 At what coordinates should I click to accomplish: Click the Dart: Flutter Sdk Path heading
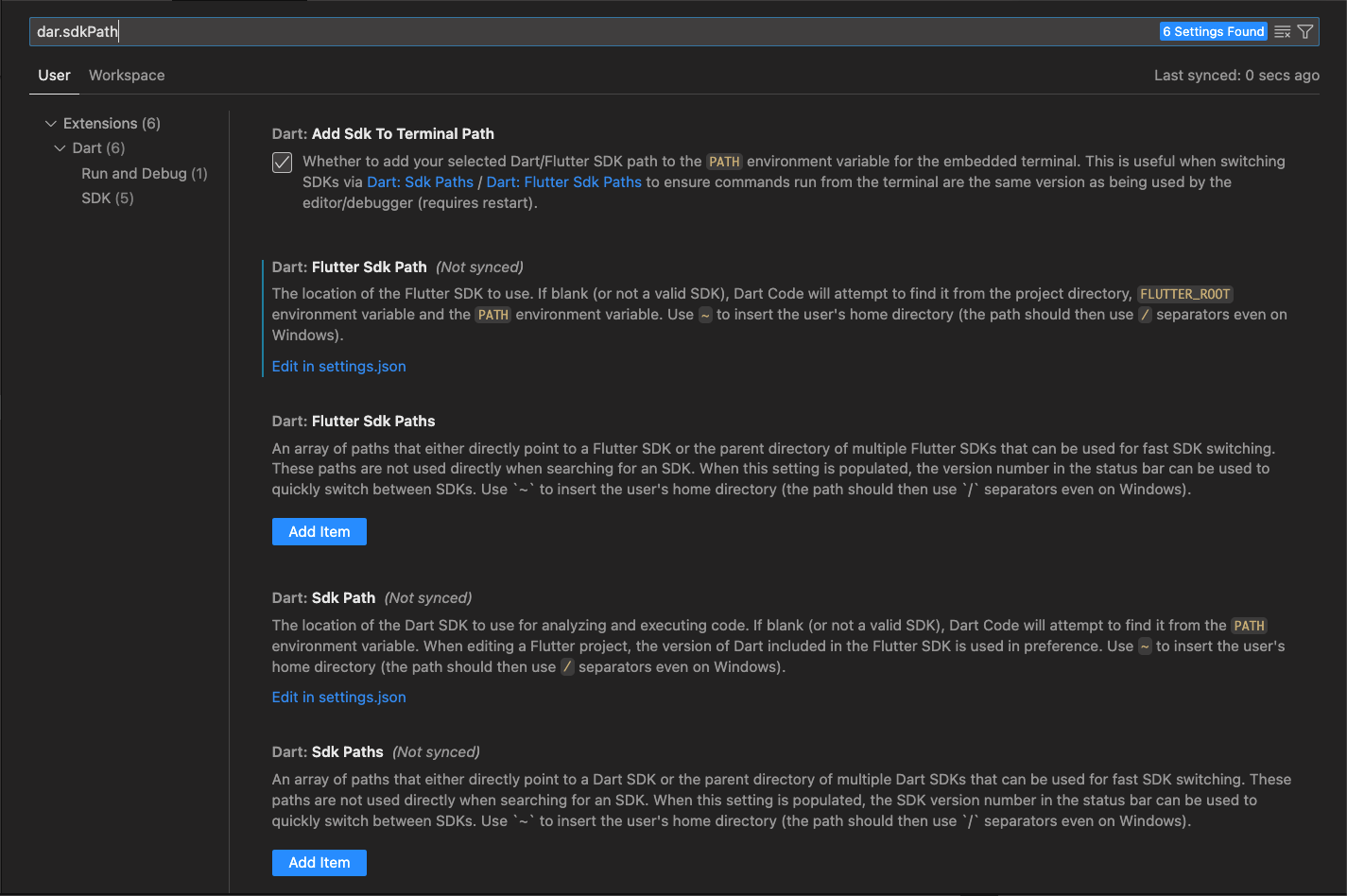tap(350, 267)
